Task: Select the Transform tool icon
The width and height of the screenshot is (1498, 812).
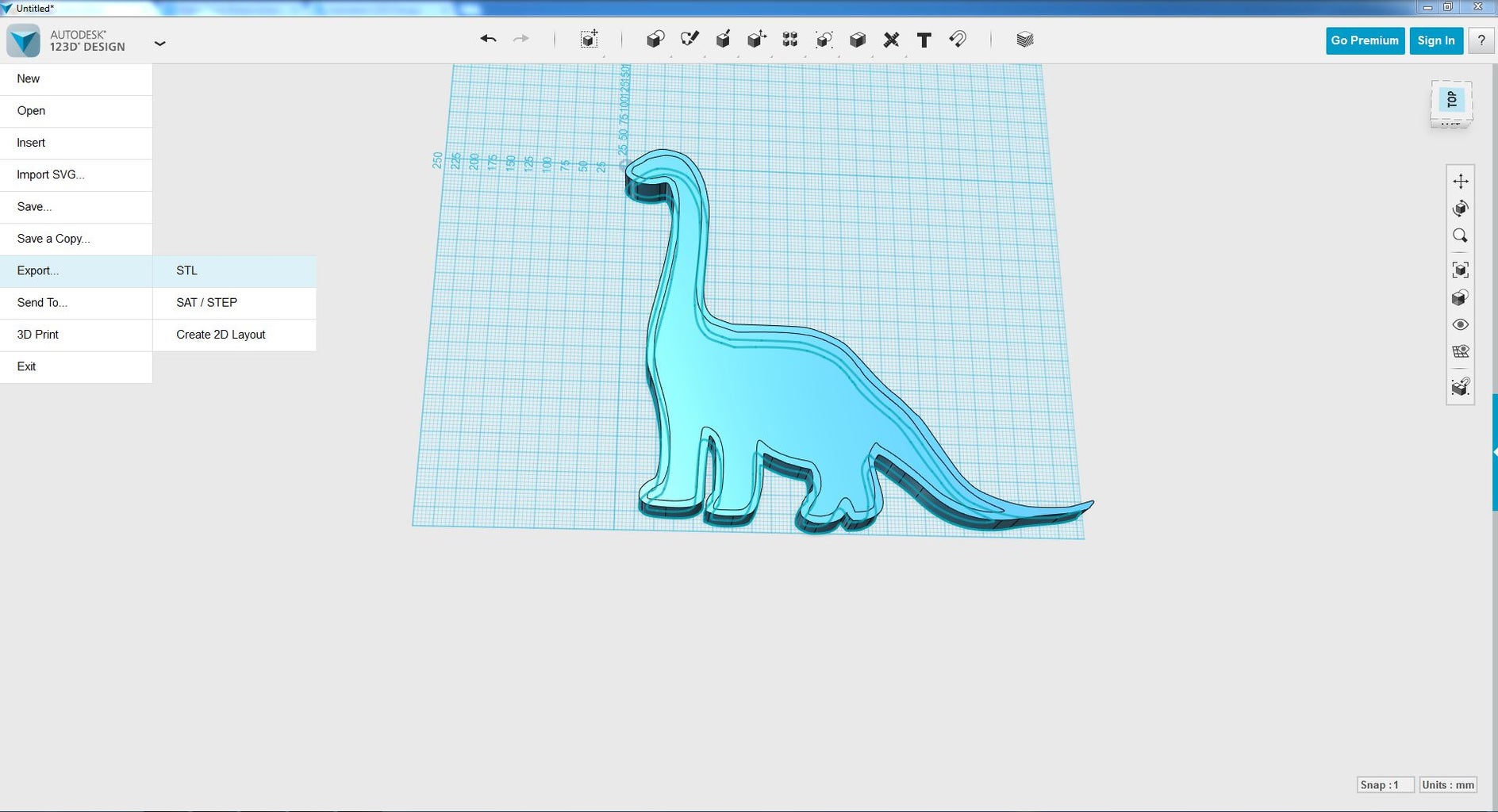Action: pos(589,40)
